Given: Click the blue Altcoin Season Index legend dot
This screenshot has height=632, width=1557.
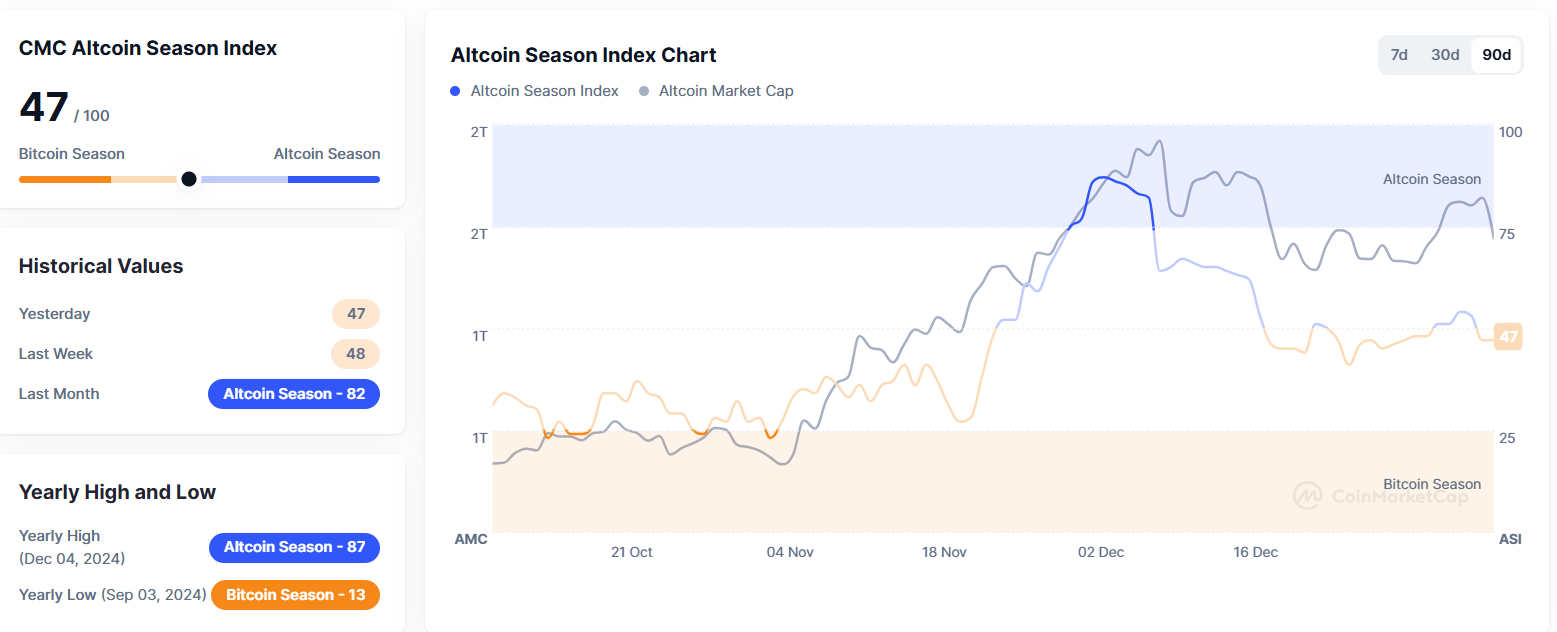Looking at the screenshot, I should click(x=456, y=91).
